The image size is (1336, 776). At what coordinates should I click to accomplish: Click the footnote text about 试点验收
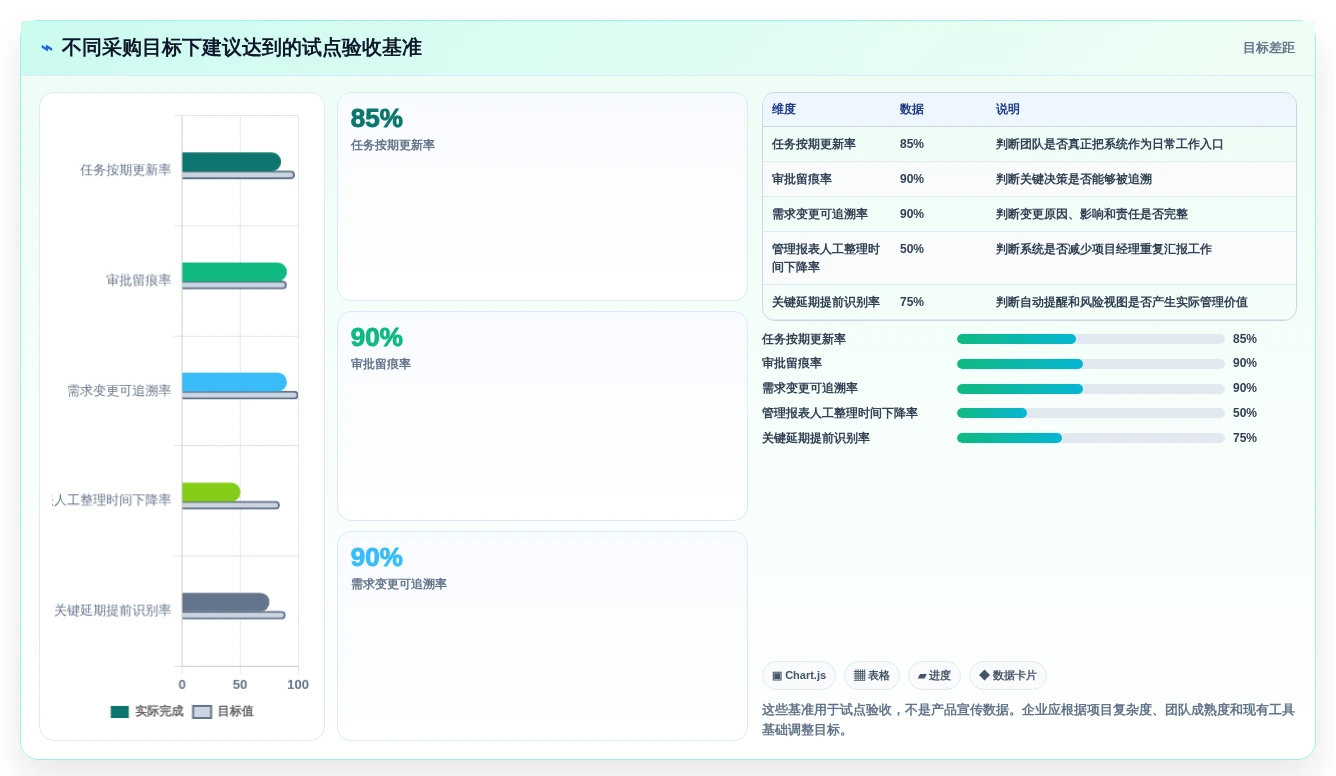[1028, 720]
